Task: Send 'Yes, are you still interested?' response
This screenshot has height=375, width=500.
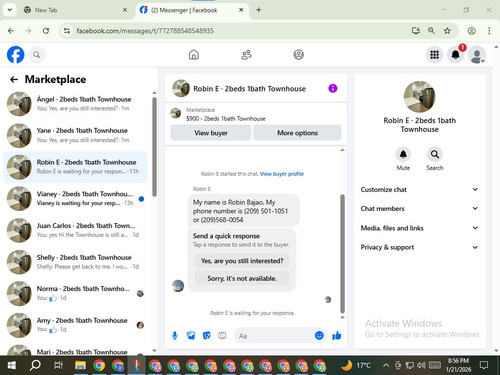Action: click(242, 261)
